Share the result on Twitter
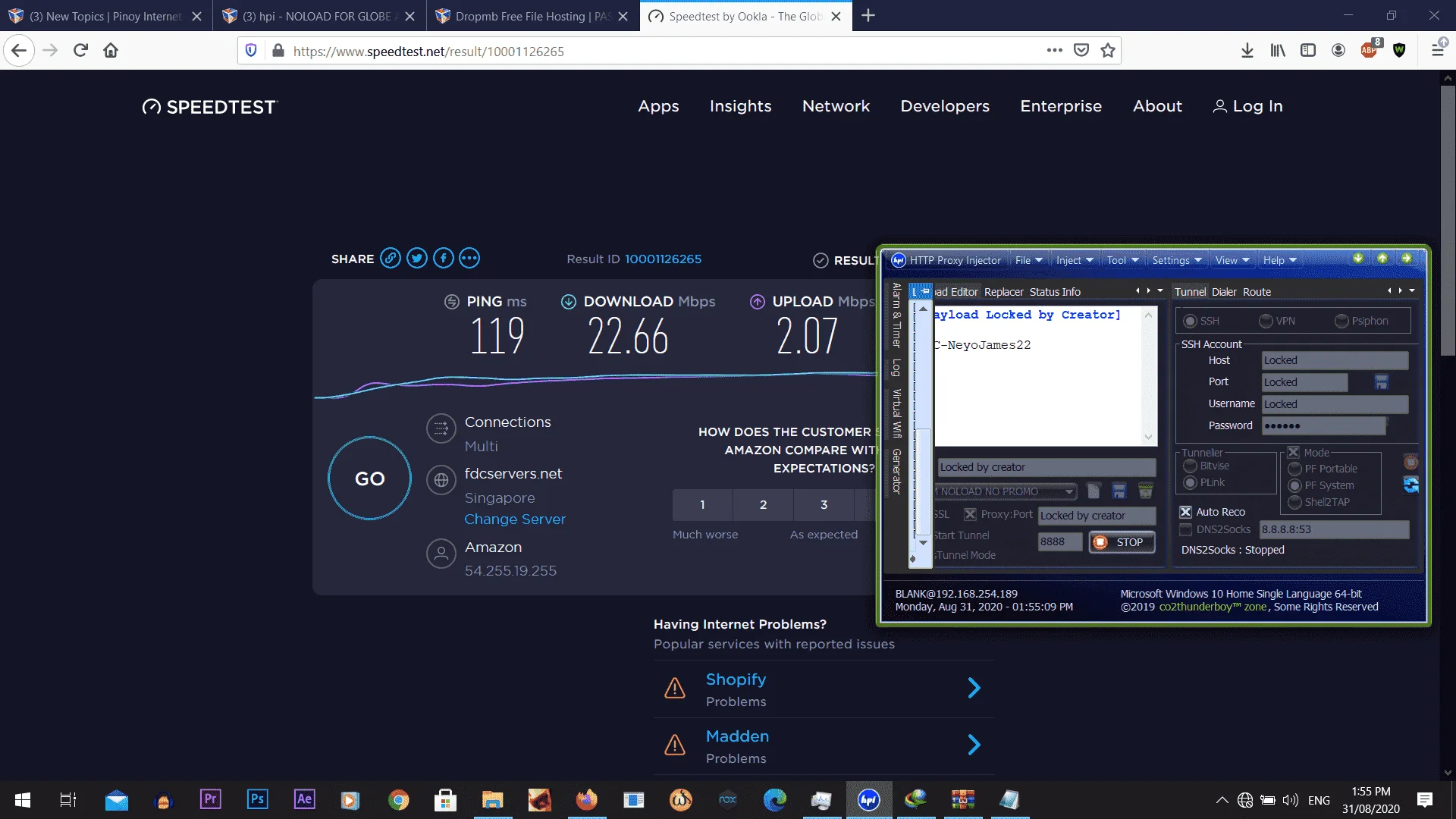This screenshot has width=1456, height=819. click(x=417, y=259)
